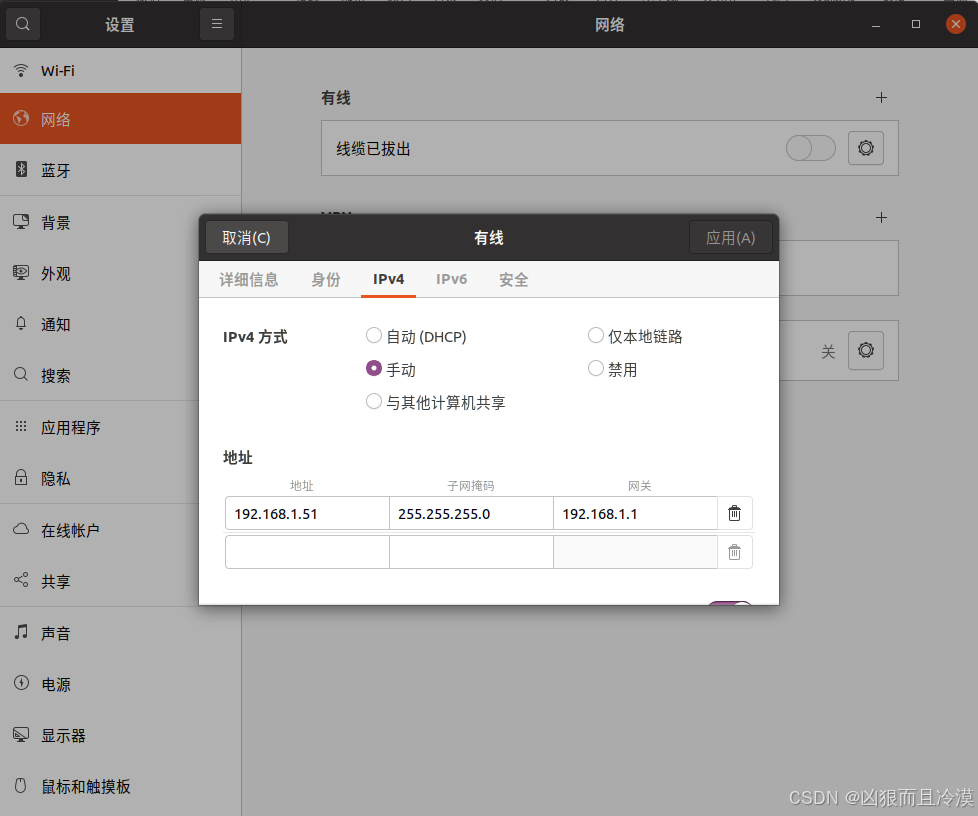Minimize the Settings window

coord(876,24)
